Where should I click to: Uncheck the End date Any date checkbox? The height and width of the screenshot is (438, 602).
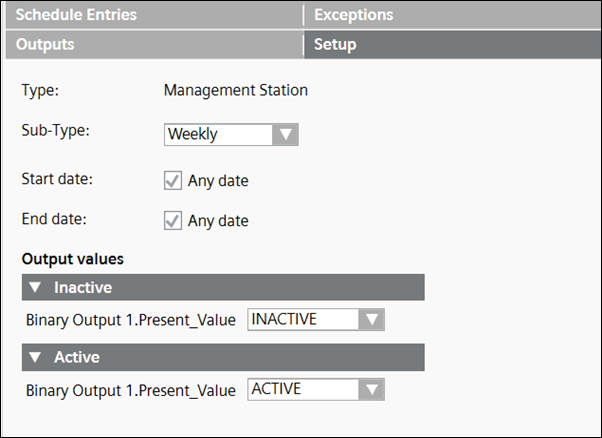tap(172, 220)
